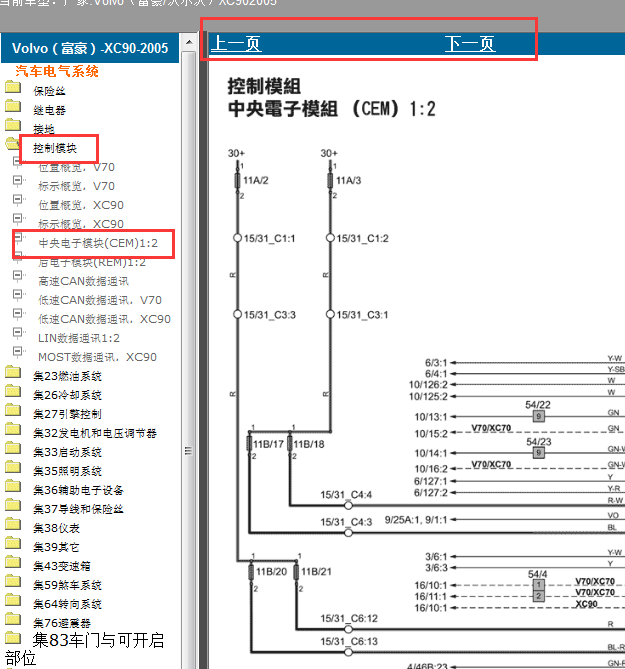Open folder icon for 集35照明系统

click(13, 467)
